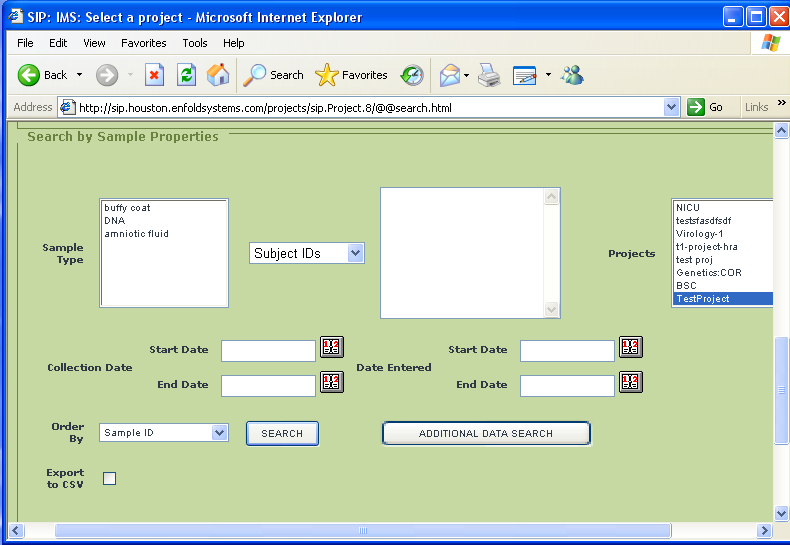790x545 pixels.
Task: Click the Collection Date Start Date field
Action: pos(269,351)
